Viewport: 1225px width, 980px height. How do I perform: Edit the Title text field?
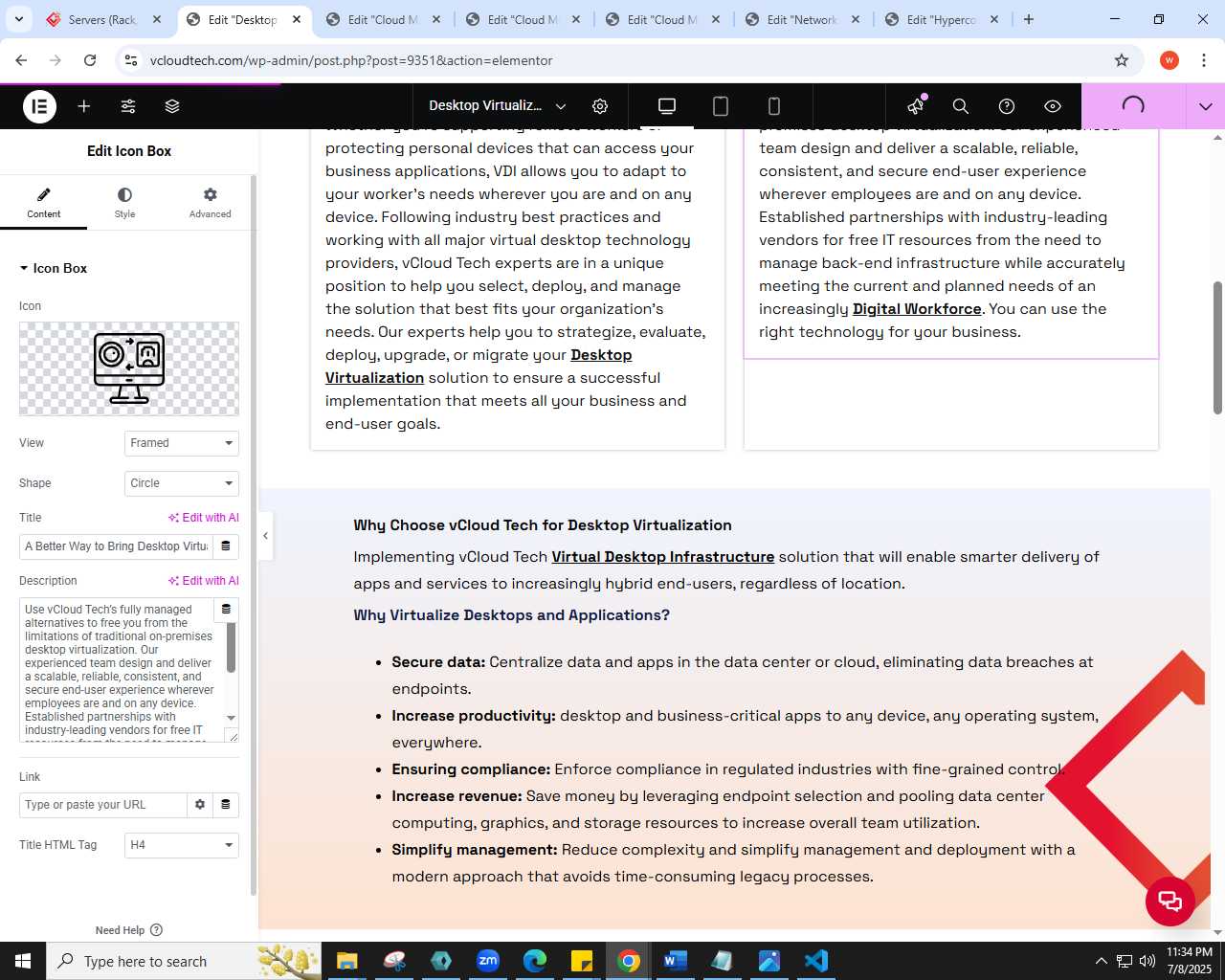[116, 546]
